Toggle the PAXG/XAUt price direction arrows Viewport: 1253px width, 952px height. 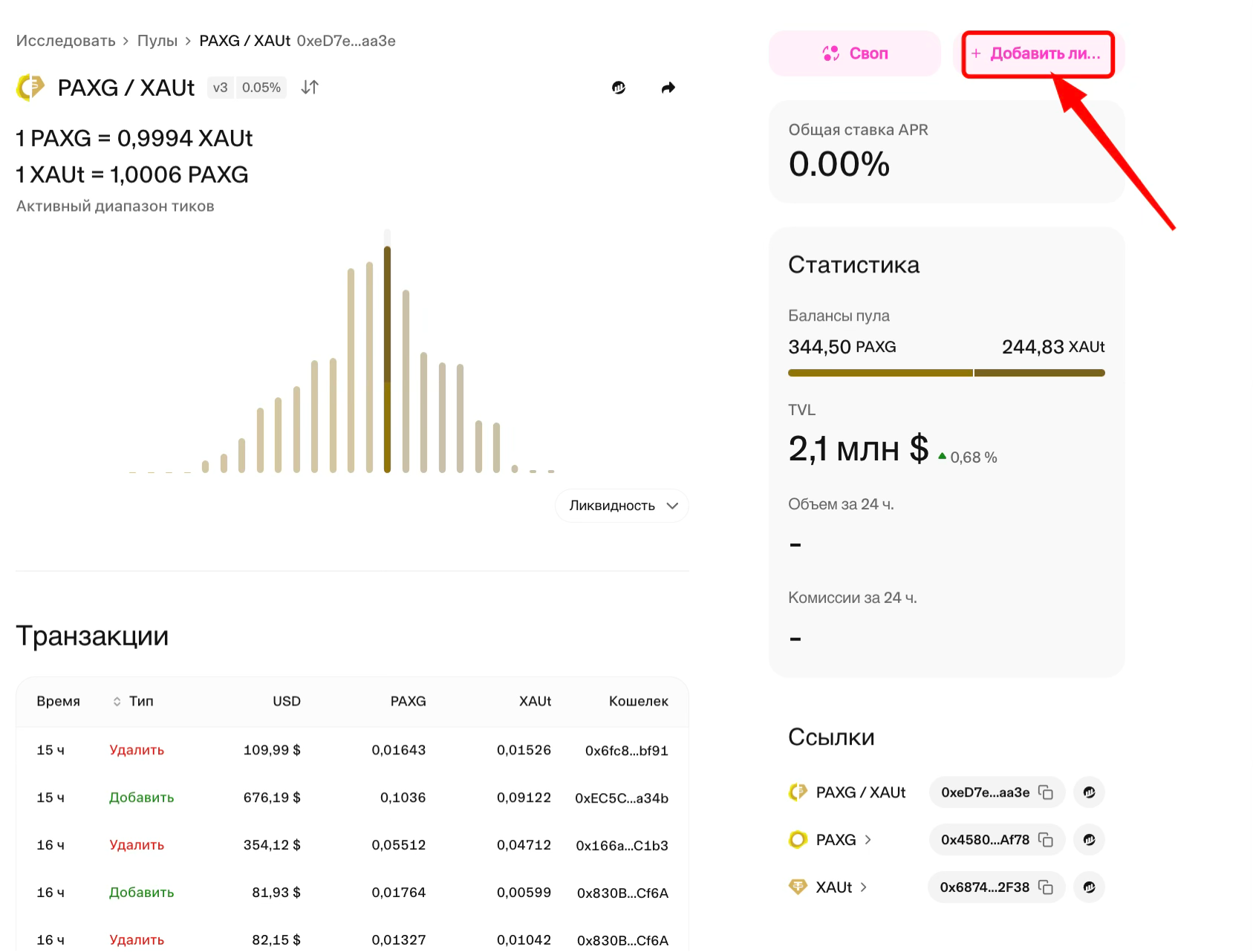310,88
